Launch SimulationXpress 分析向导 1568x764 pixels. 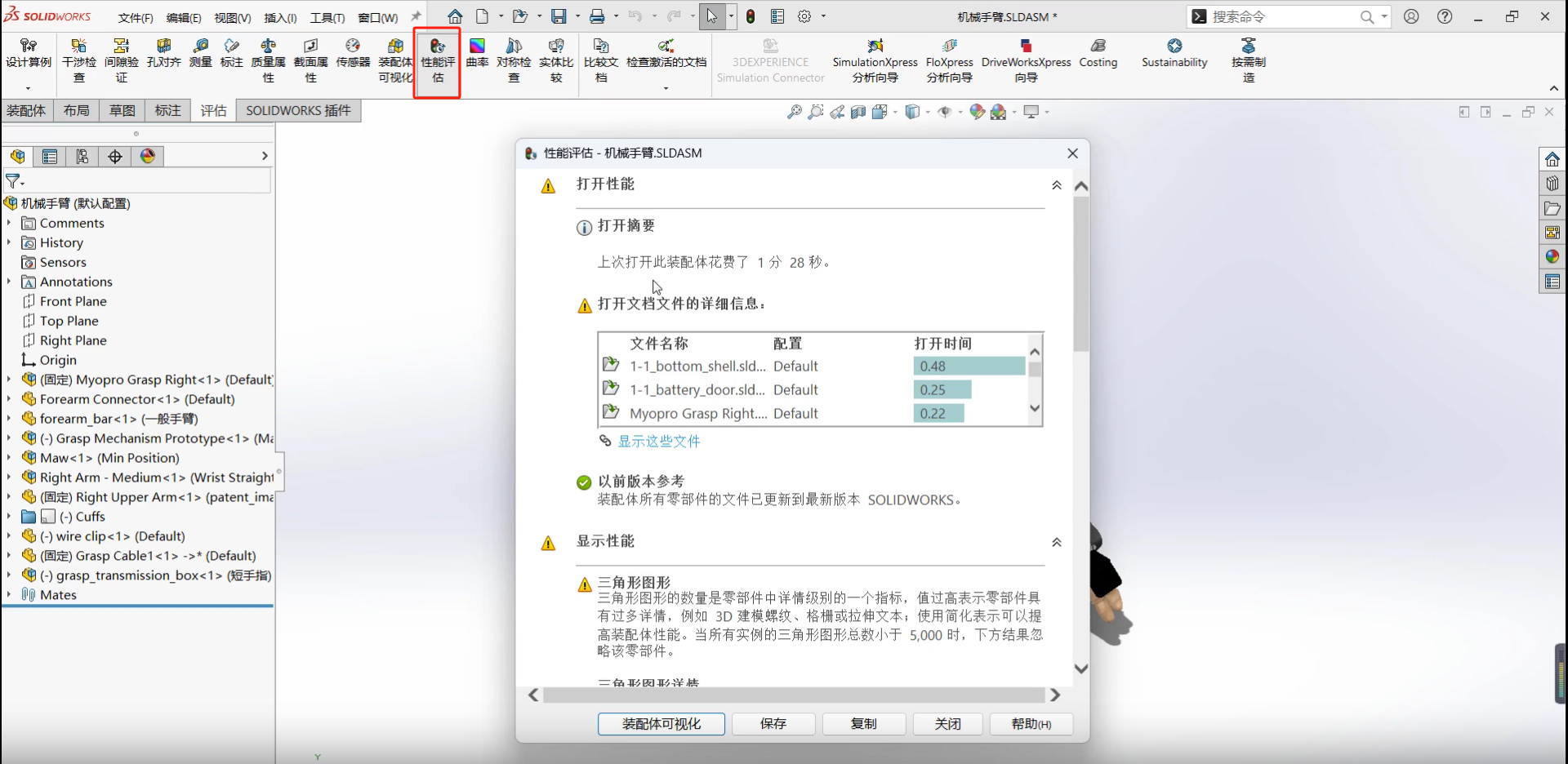coord(875,60)
